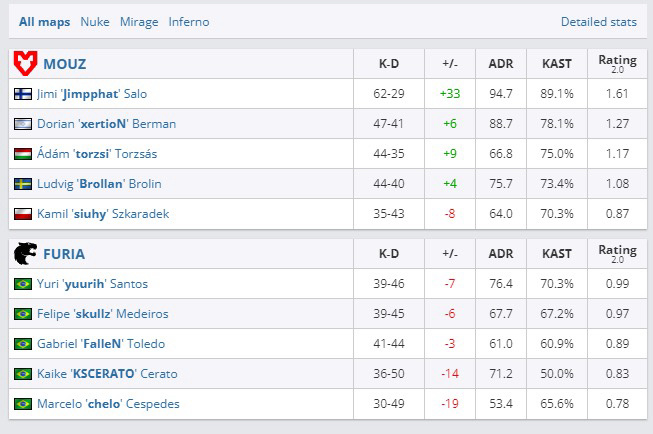Click the Brazil flag beside KSCERATO
This screenshot has height=434, width=653.
click(x=23, y=374)
